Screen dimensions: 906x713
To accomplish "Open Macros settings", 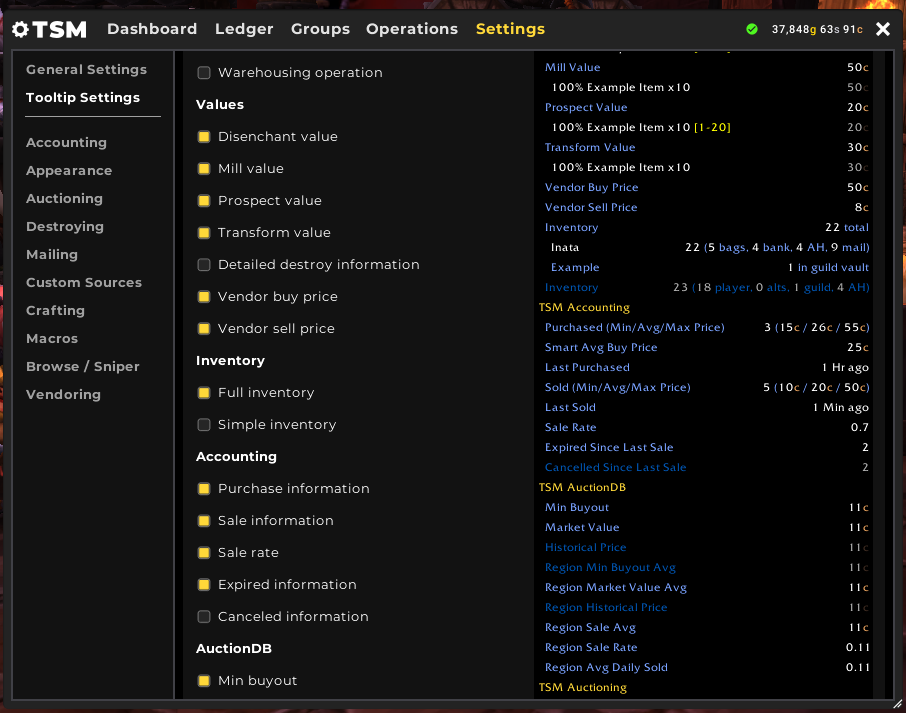I will (52, 338).
